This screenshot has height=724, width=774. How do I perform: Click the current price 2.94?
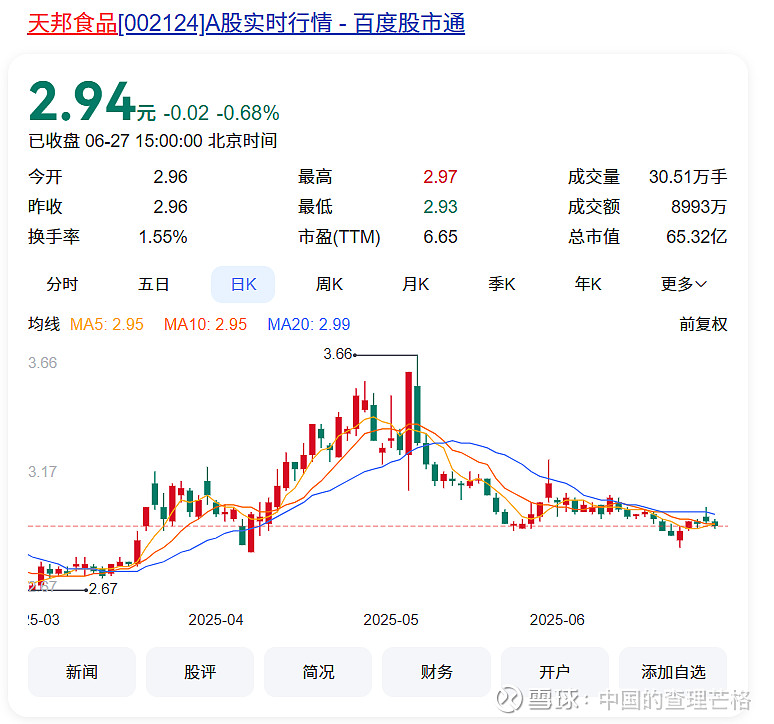82,103
